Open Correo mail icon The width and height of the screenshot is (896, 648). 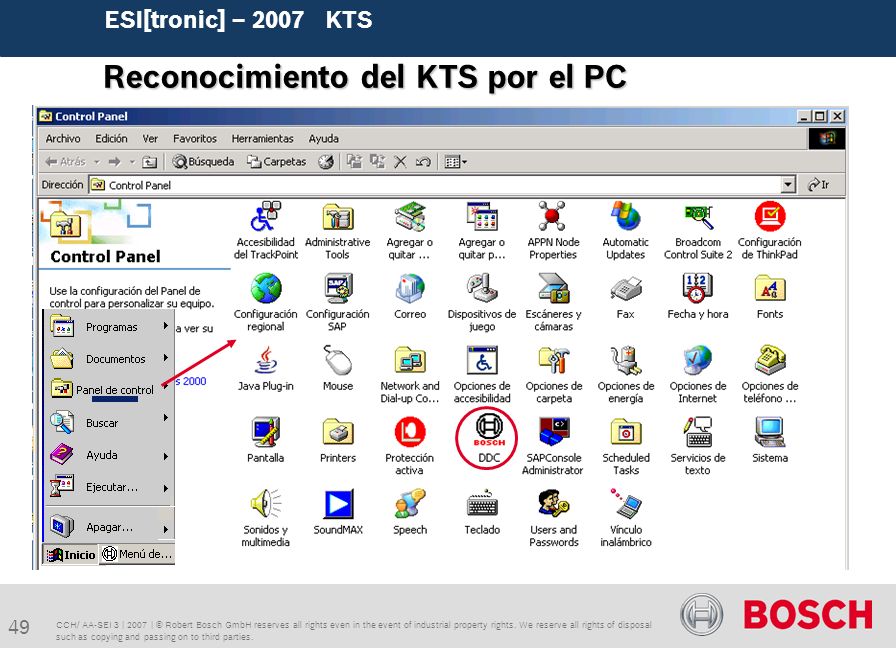[410, 289]
